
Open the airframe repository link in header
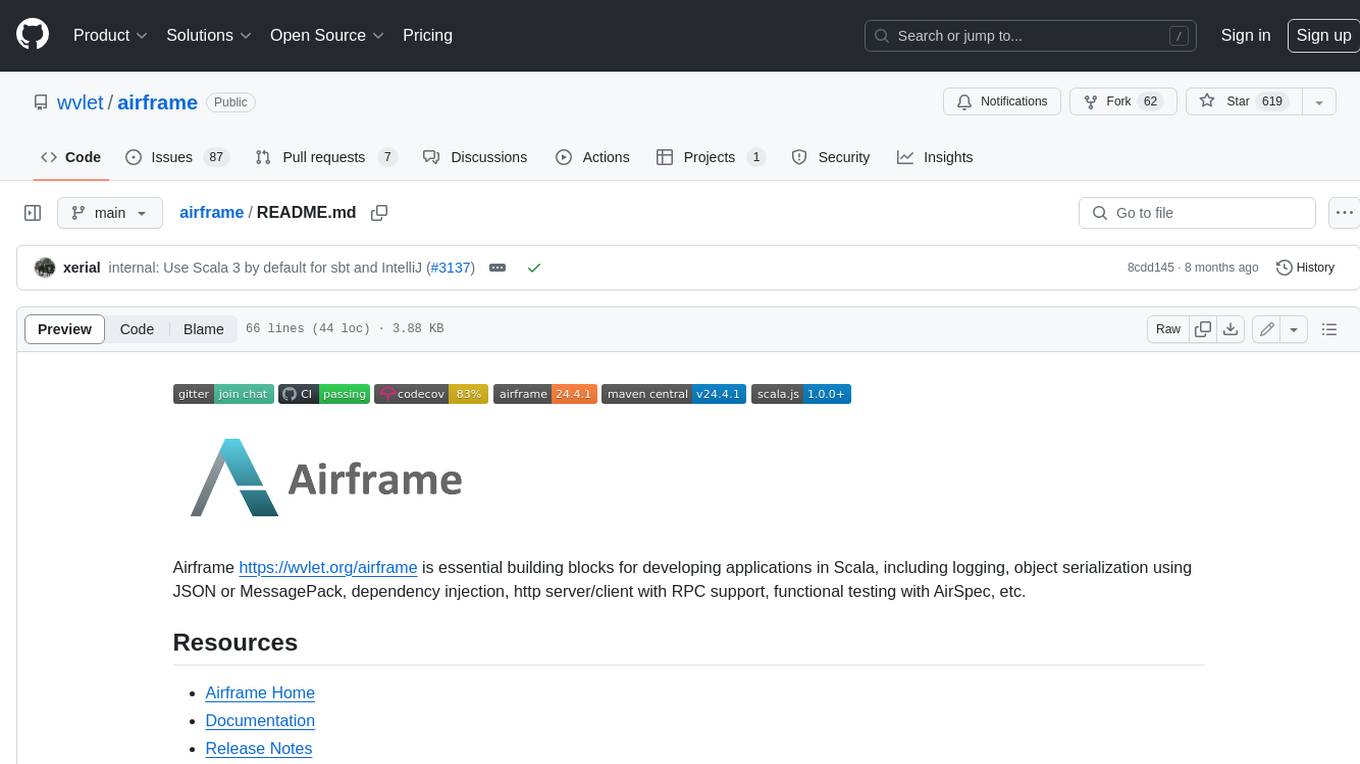pos(157,102)
